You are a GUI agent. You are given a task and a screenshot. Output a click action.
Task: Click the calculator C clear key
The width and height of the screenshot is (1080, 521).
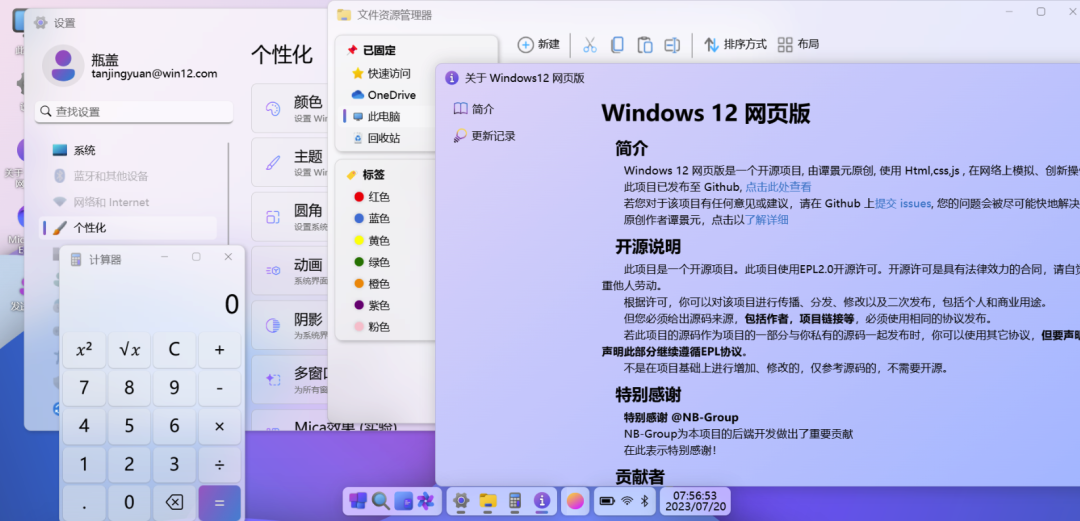tap(174, 350)
